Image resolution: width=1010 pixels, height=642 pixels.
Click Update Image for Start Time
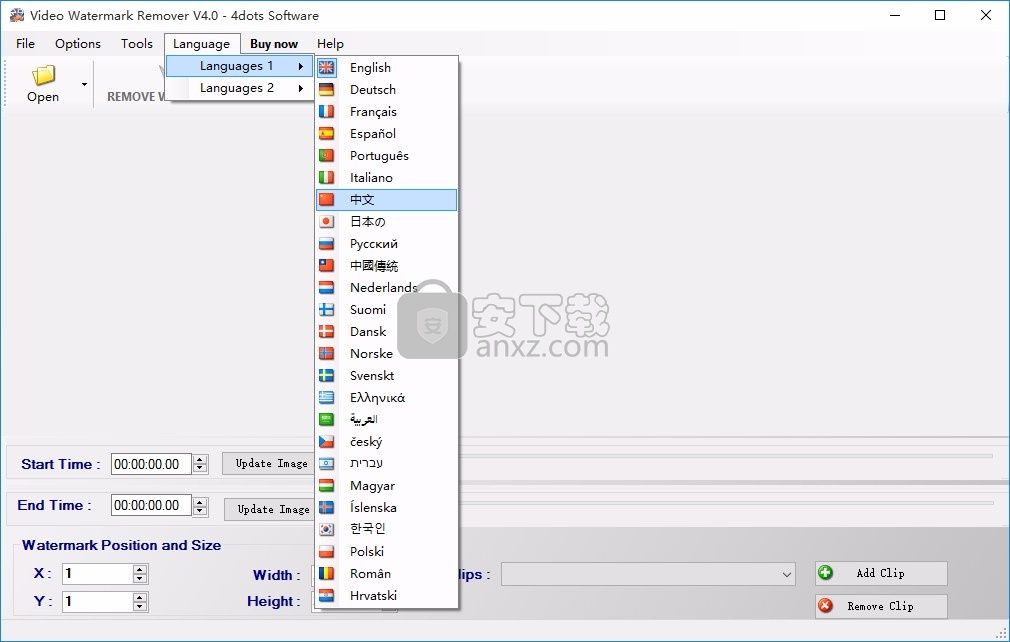point(269,464)
